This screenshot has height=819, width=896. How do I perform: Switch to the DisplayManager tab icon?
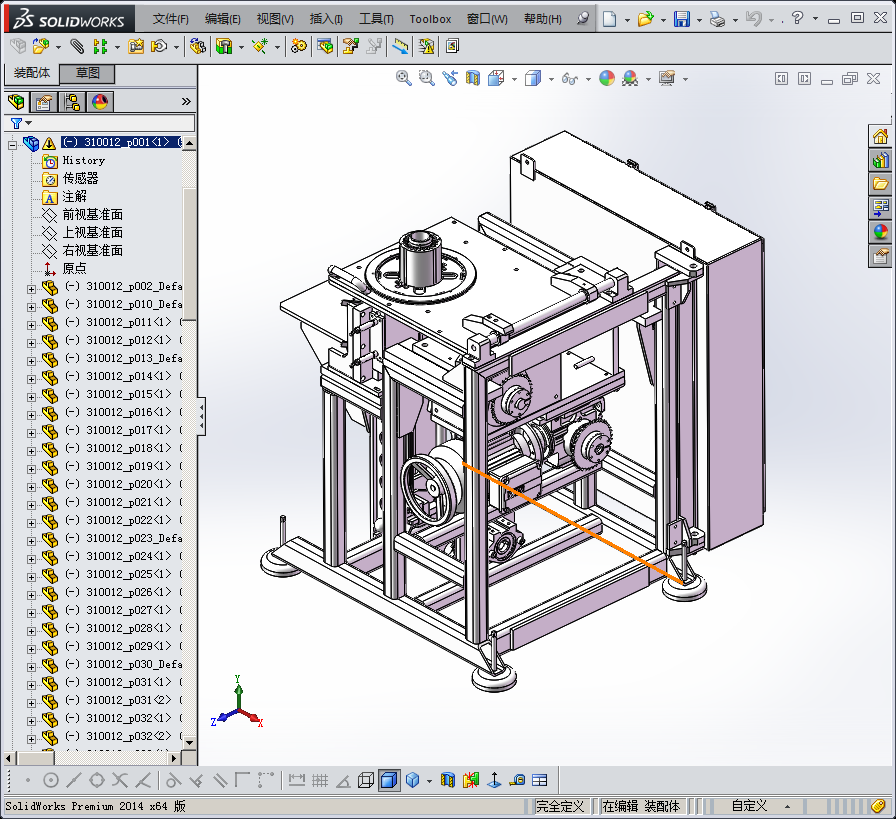[100, 102]
